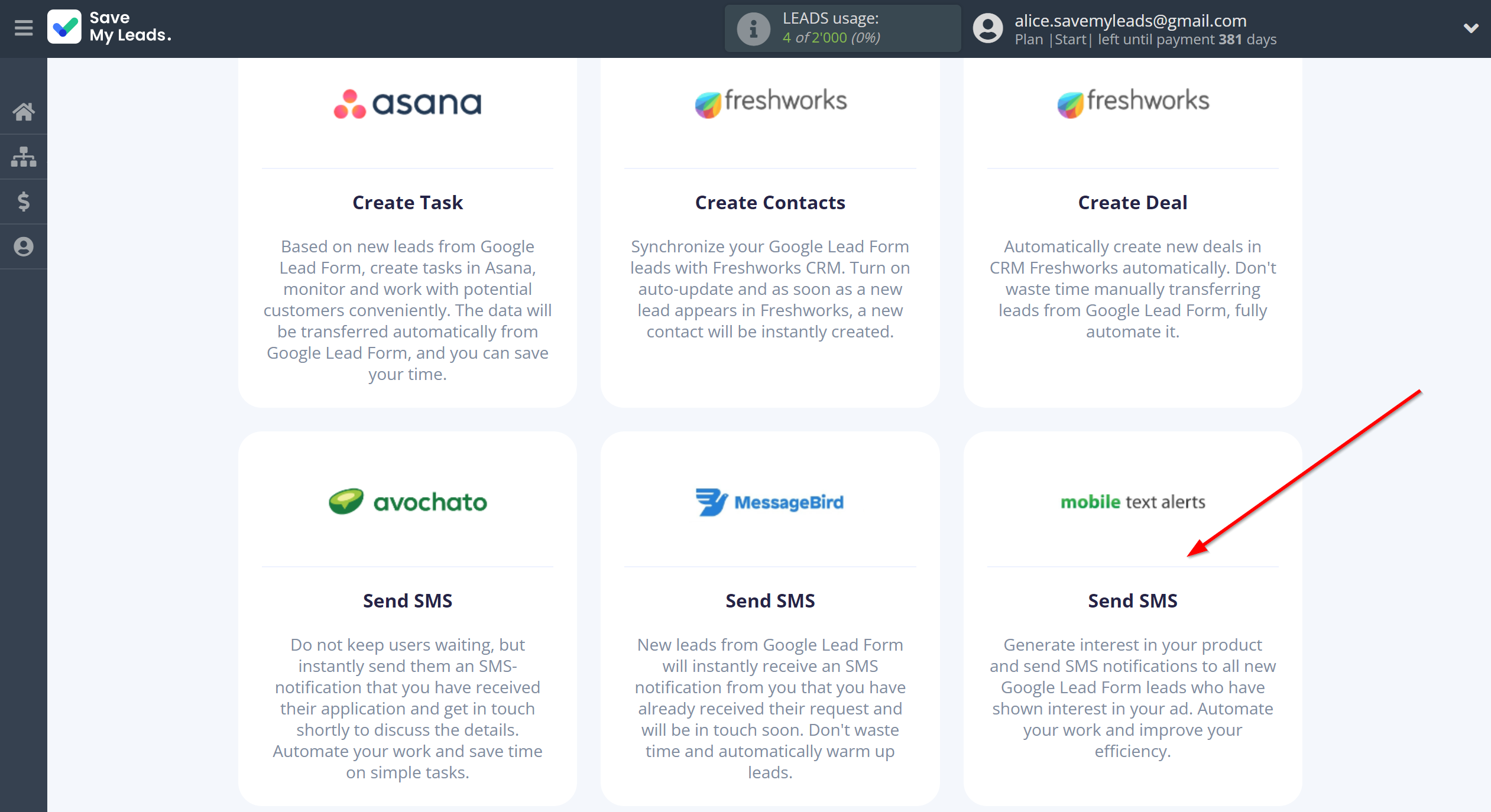Click the Freshworks Create Deal description

tap(1133, 289)
